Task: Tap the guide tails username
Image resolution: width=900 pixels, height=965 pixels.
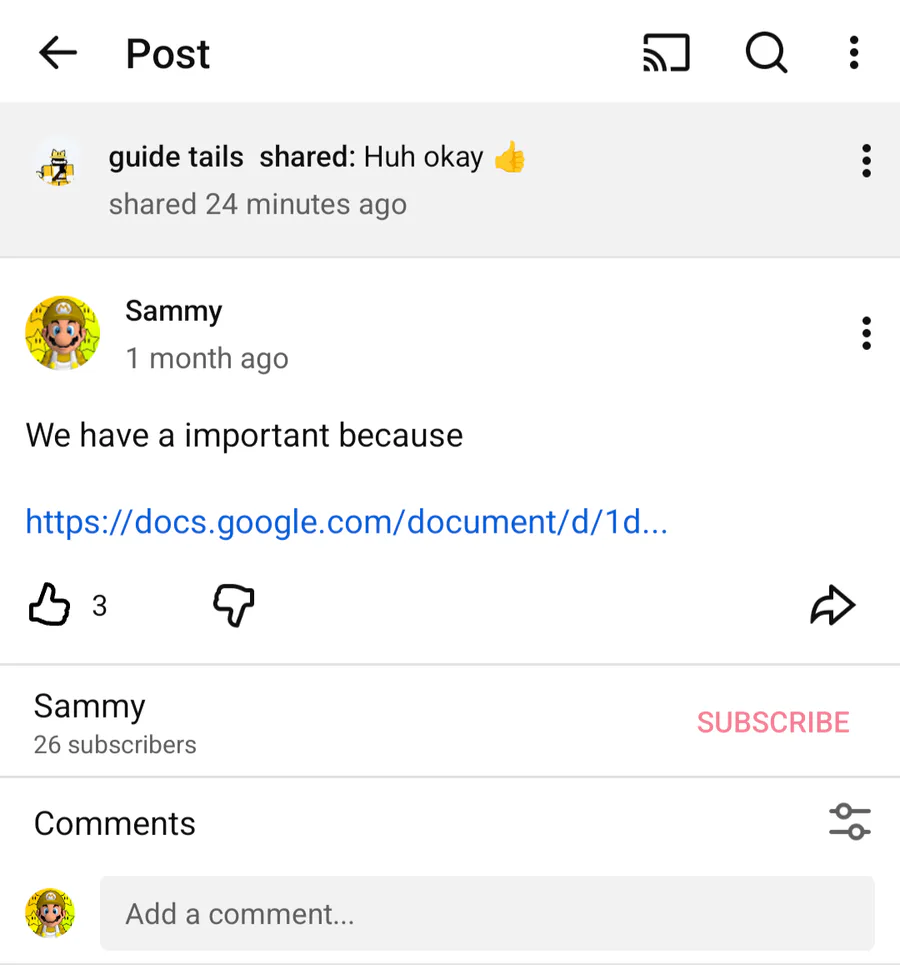Action: pos(176,157)
